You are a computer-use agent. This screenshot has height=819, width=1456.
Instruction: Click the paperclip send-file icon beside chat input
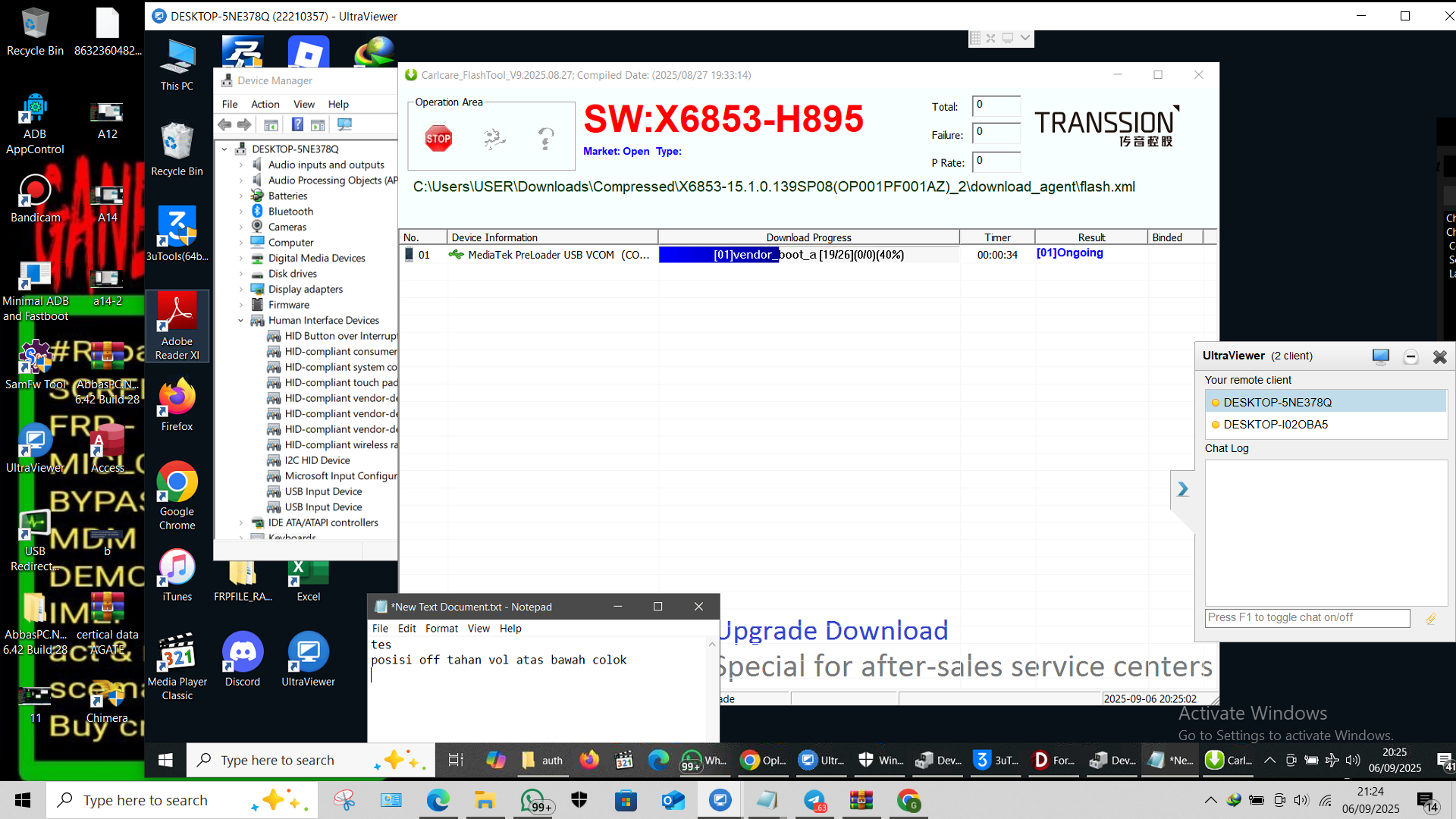(1430, 619)
